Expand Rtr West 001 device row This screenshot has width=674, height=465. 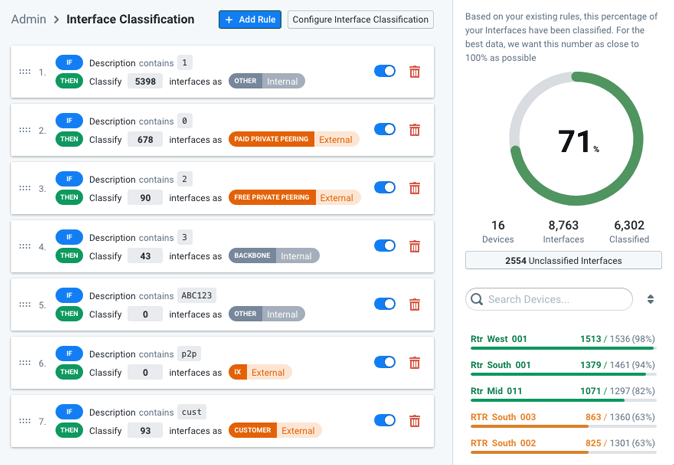499,339
